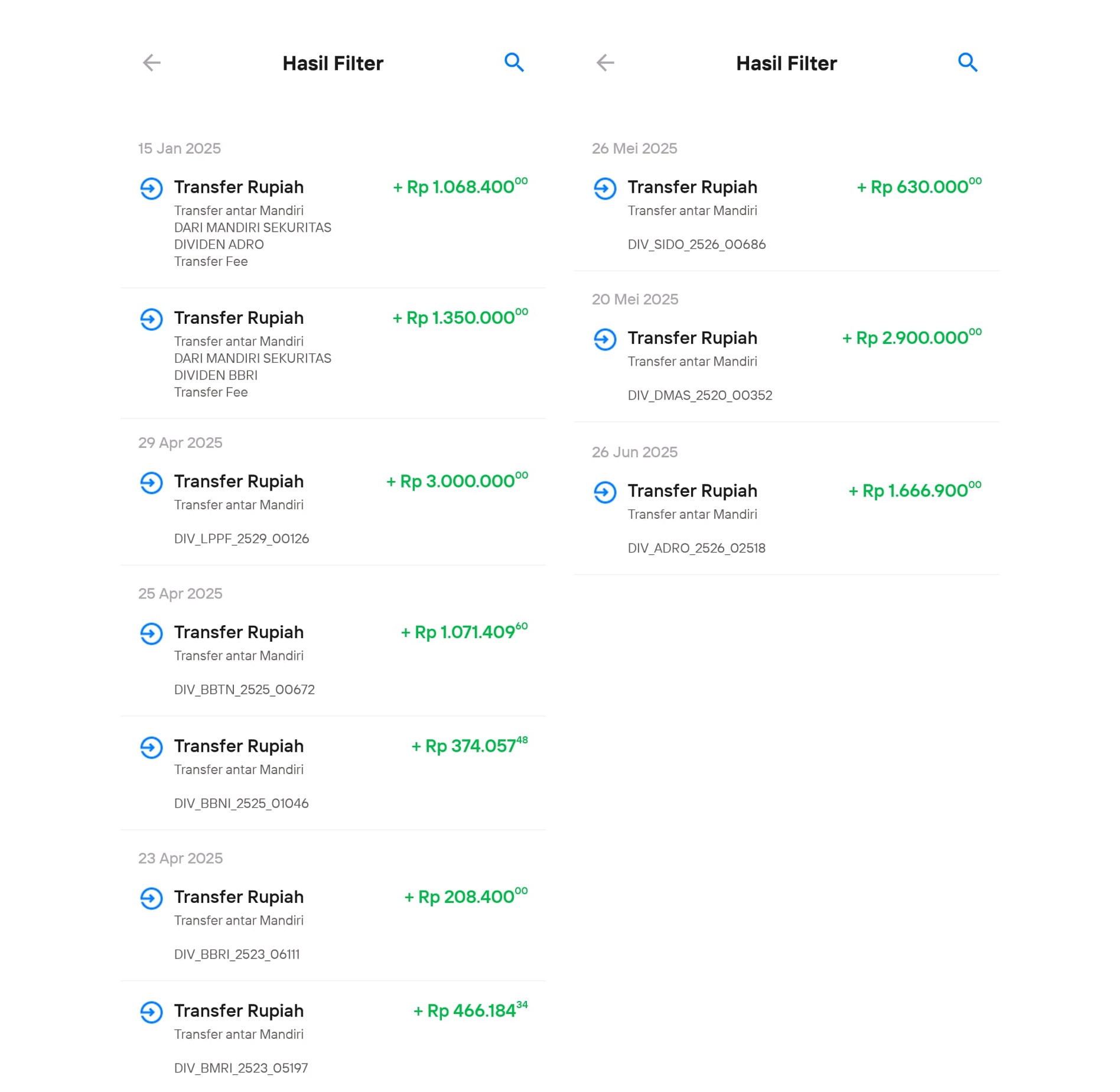Click transfer icon for DIV_LPPF_2529_00126 transaction
The image size is (1120, 1092).
(x=151, y=483)
